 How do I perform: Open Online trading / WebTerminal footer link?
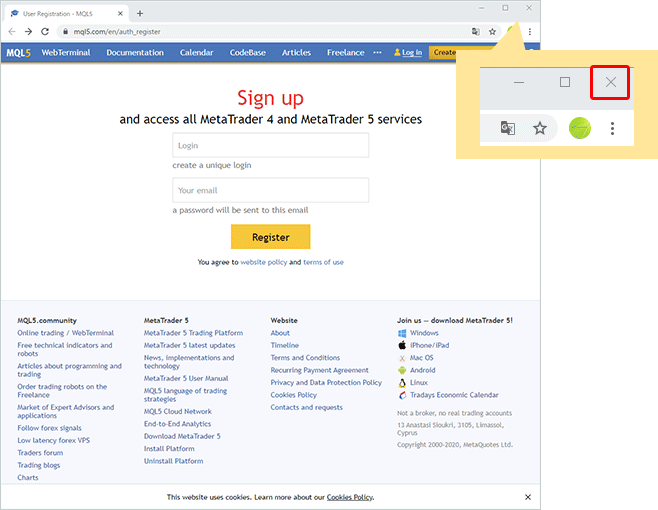tap(65, 333)
